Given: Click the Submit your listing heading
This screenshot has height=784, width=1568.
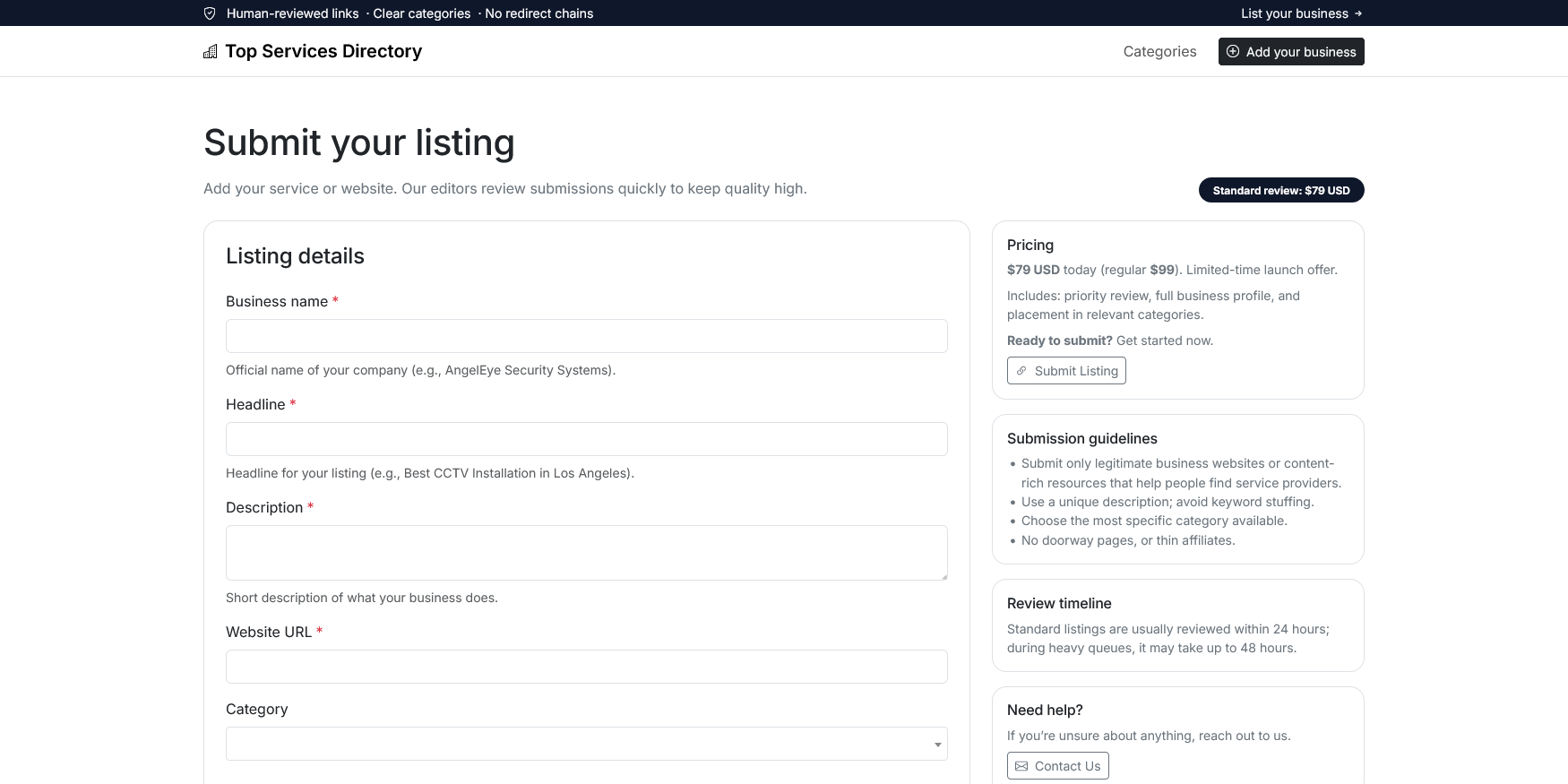Looking at the screenshot, I should click(x=359, y=142).
